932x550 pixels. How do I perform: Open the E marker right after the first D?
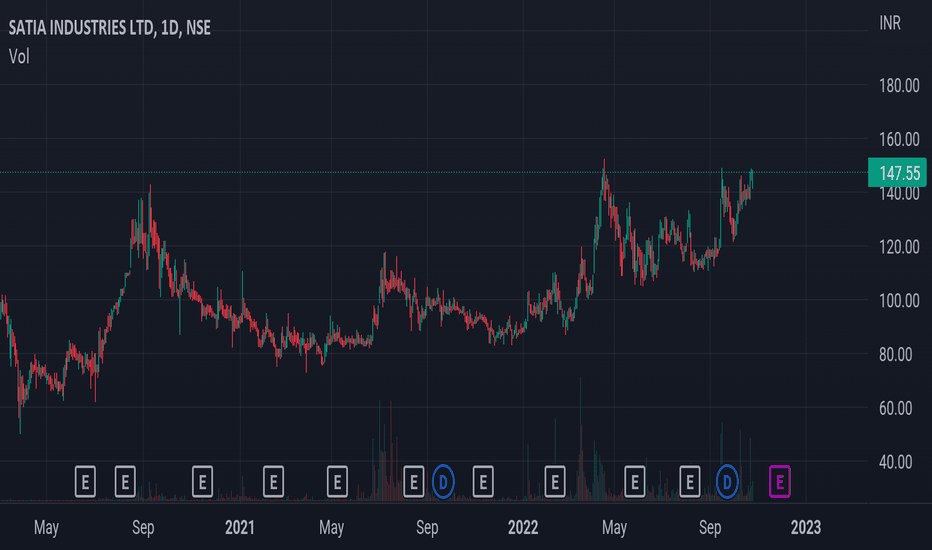[483, 482]
